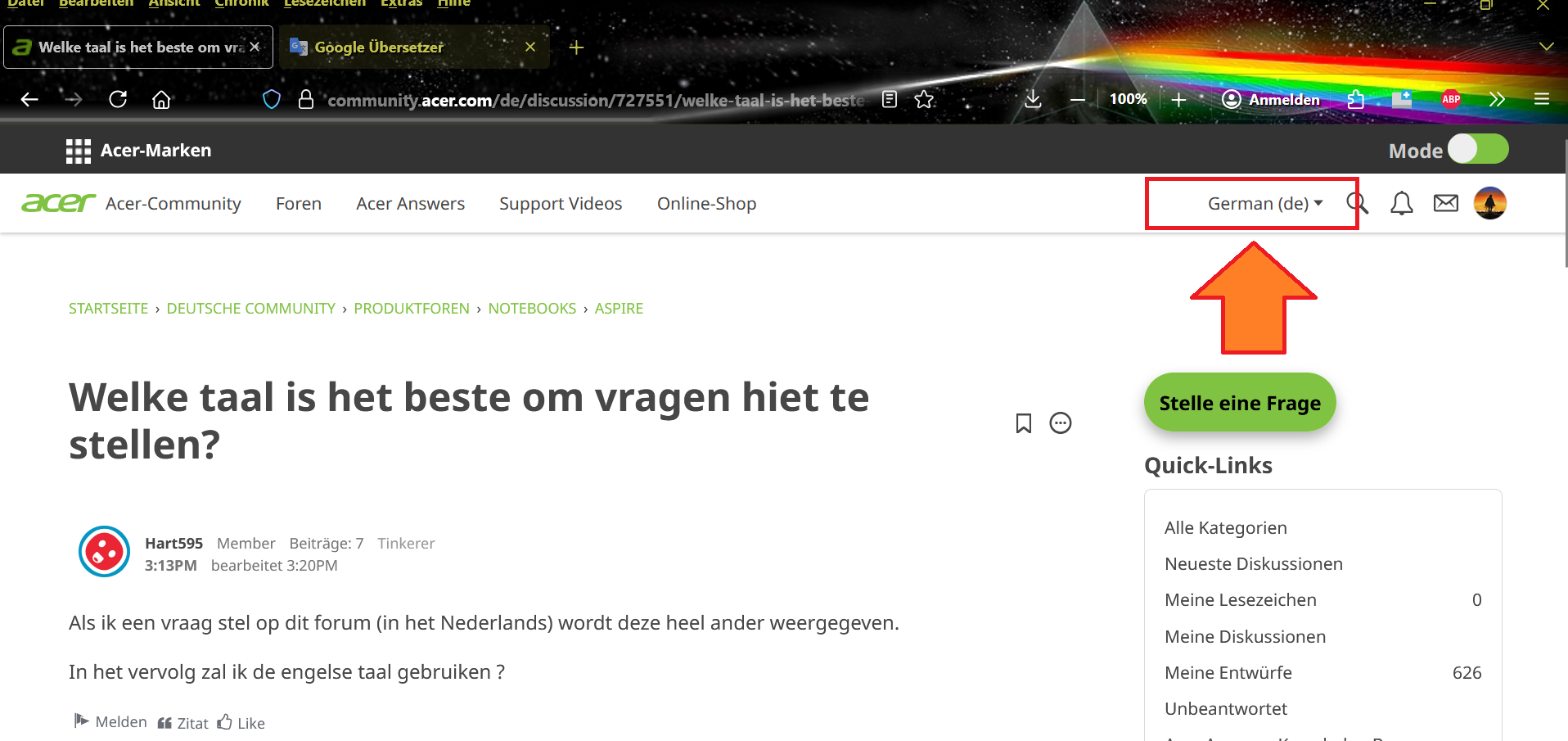Open ASPIRE breadcrumb
This screenshot has width=1568, height=741.
tap(619, 309)
